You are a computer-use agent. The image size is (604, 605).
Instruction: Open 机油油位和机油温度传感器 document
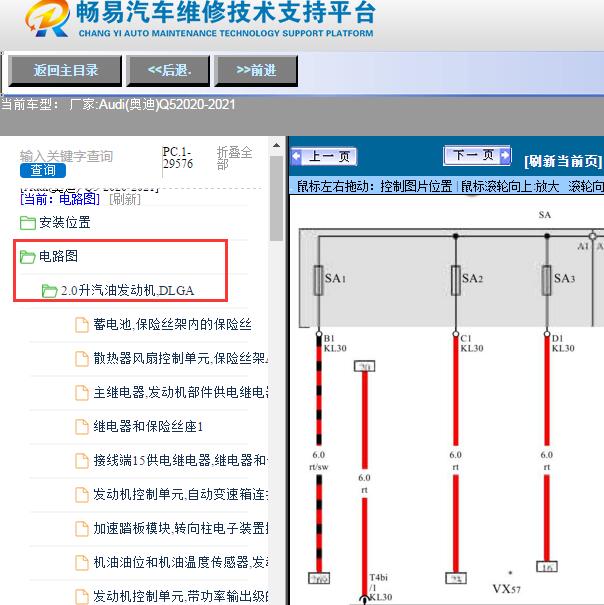(181, 562)
